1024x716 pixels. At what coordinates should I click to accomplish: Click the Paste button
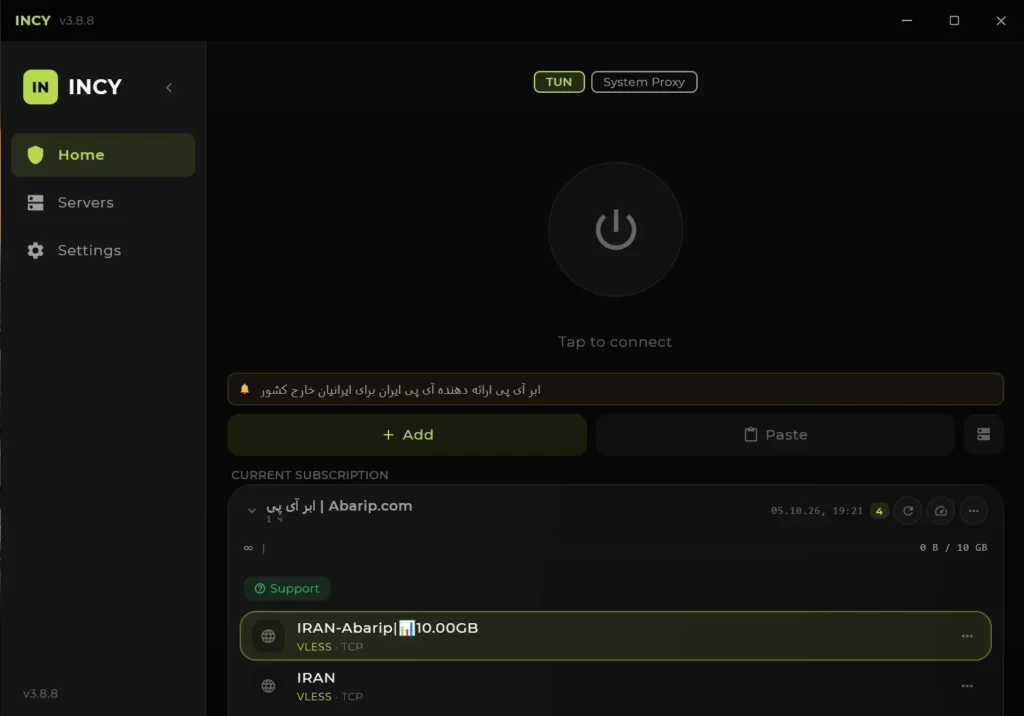pos(775,434)
